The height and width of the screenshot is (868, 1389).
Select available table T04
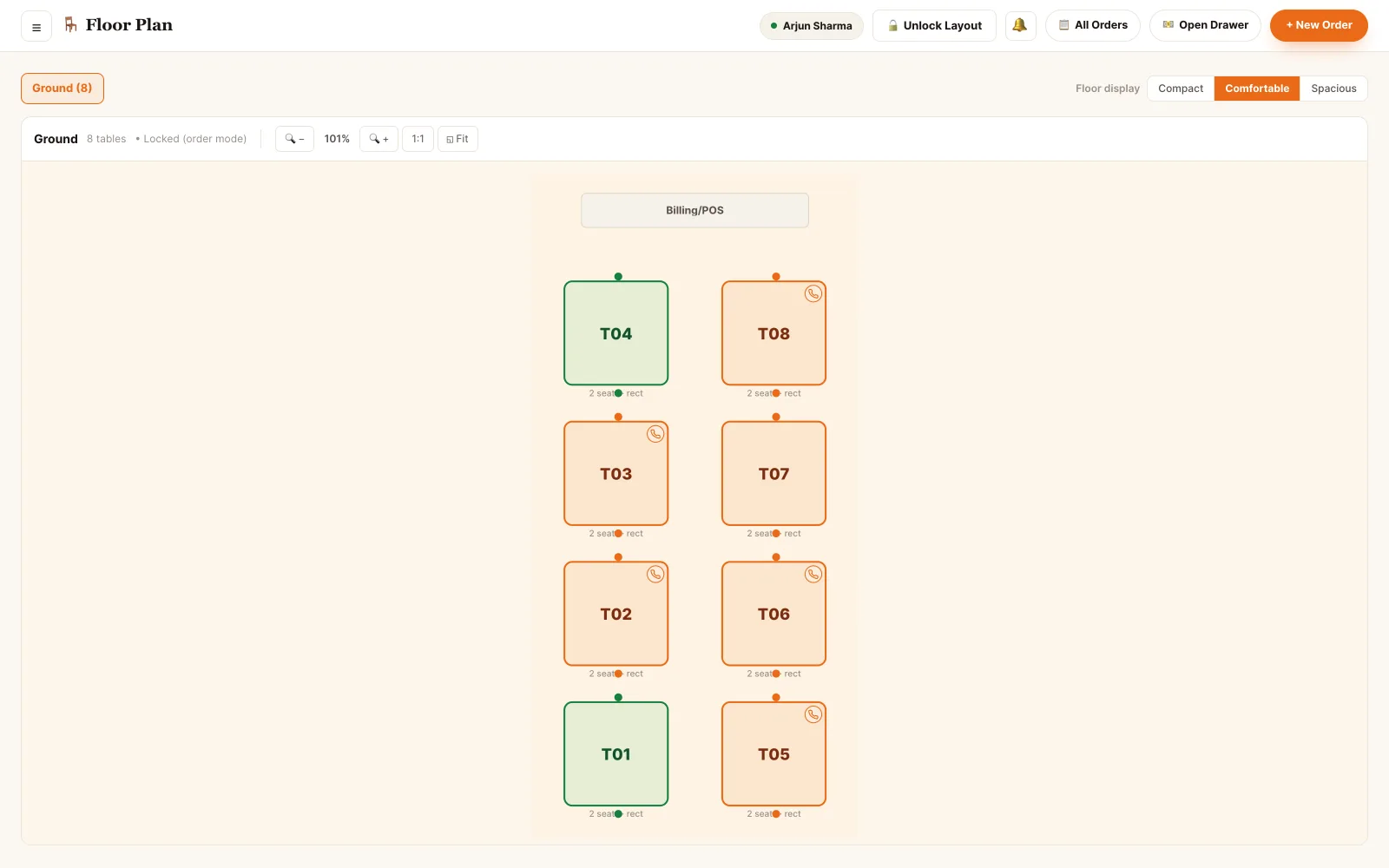coord(616,333)
